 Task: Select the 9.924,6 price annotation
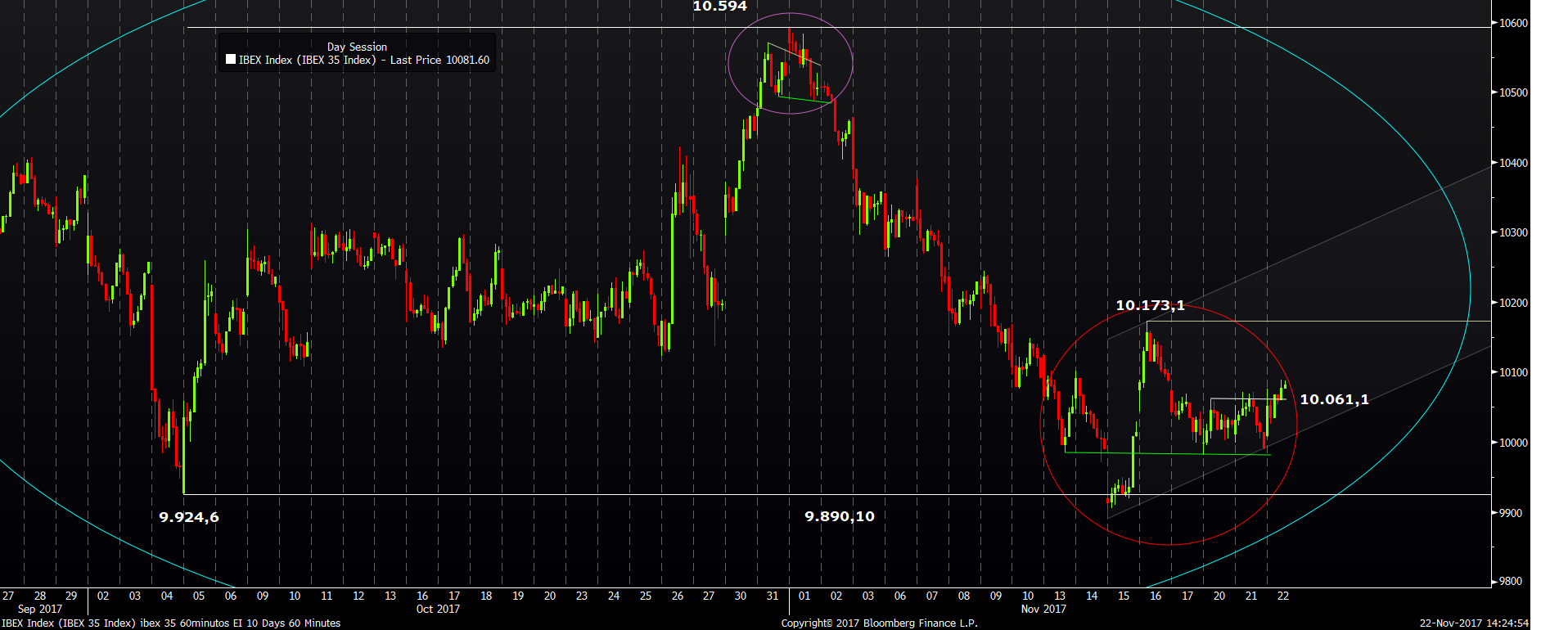coord(189,517)
